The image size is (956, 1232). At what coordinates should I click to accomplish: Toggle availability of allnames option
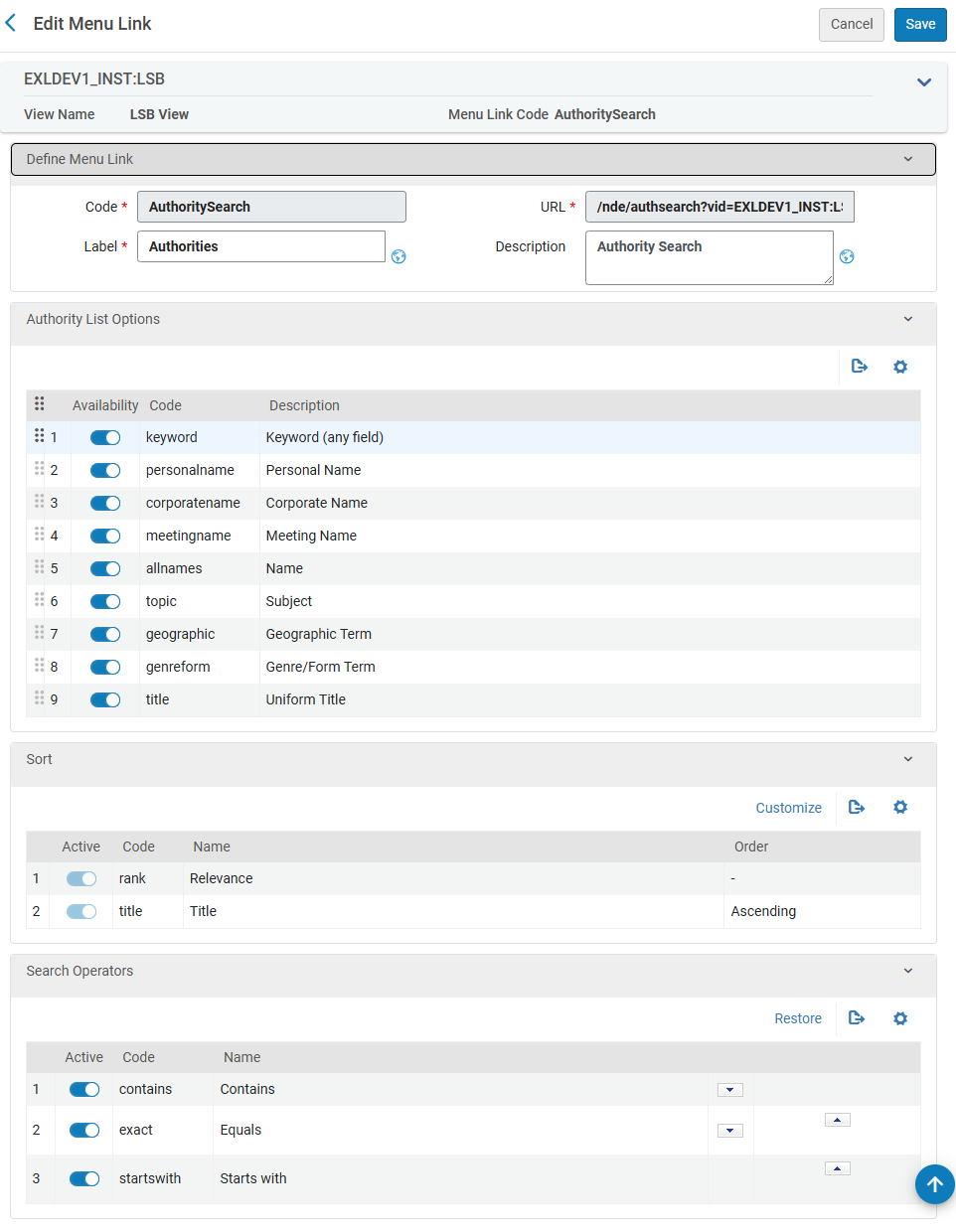[105, 568]
